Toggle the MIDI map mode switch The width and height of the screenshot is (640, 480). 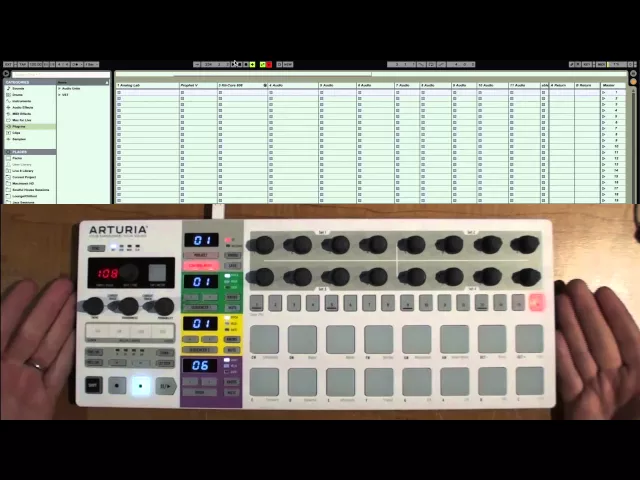[x=601, y=64]
